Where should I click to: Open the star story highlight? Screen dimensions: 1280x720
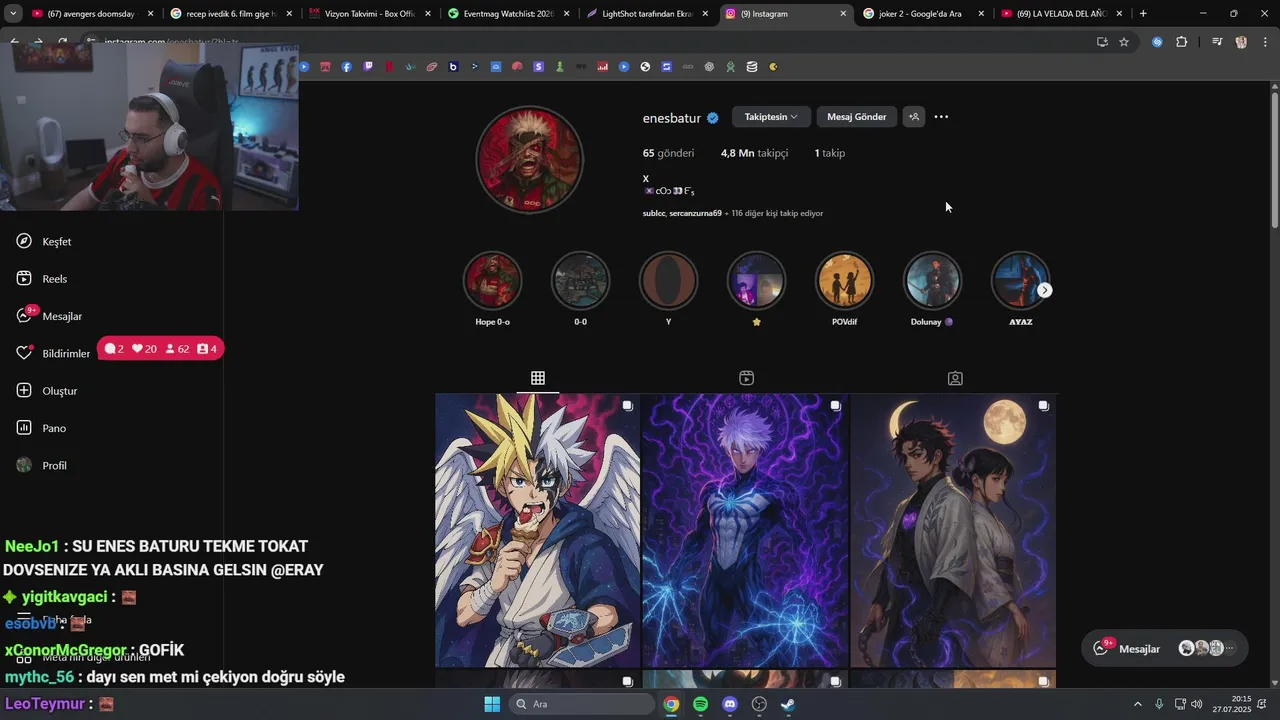click(756, 281)
